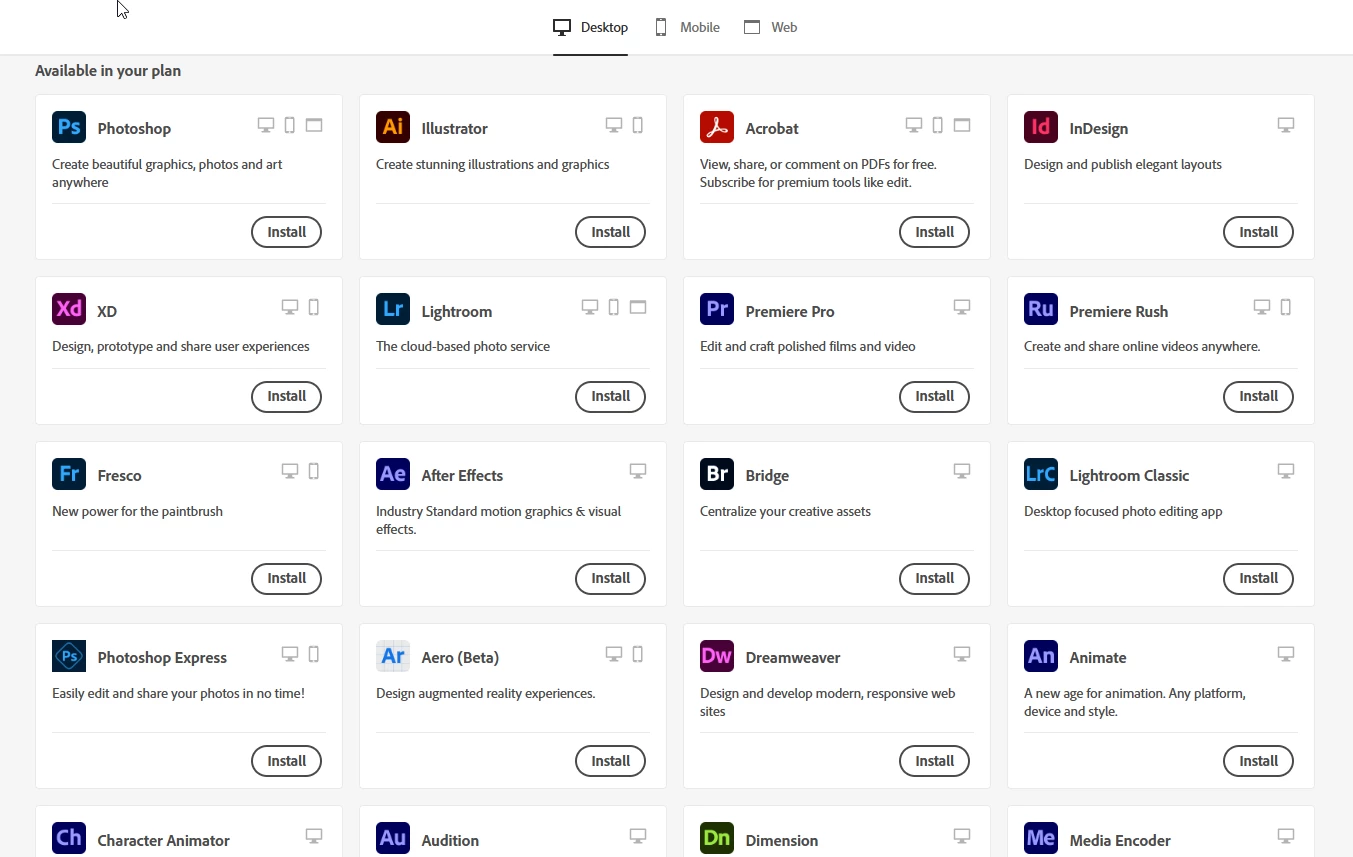This screenshot has width=1353, height=857.
Task: Click the Lightroom Lr app icon
Action: [393, 309]
